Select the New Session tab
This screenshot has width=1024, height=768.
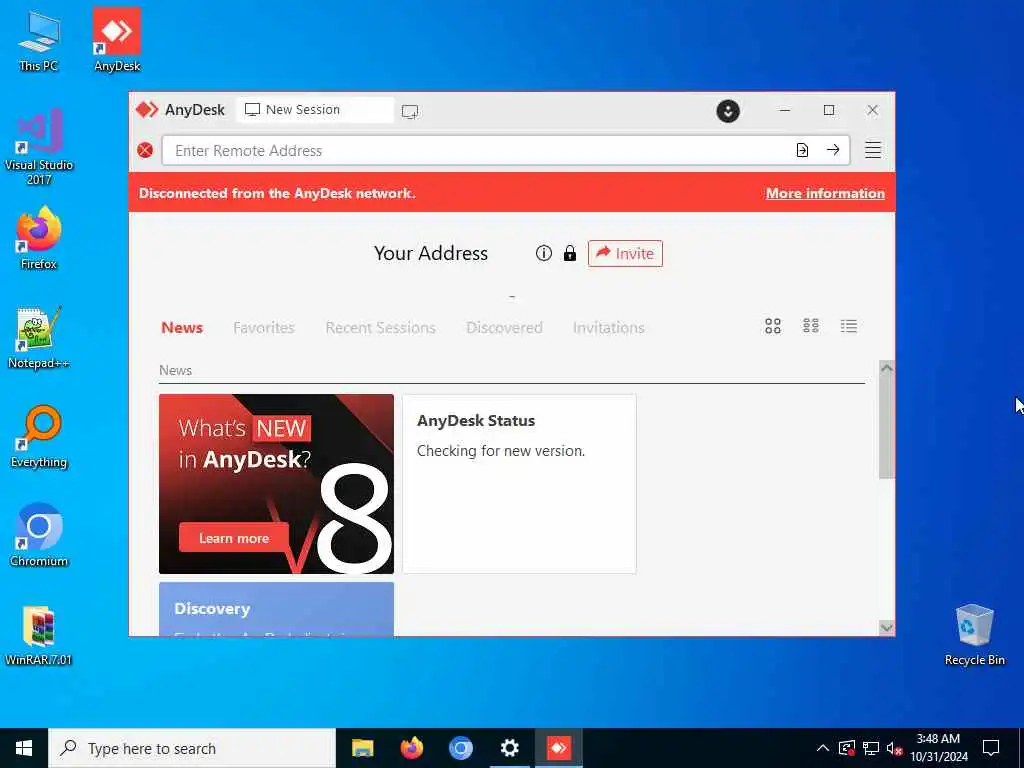[x=315, y=110]
